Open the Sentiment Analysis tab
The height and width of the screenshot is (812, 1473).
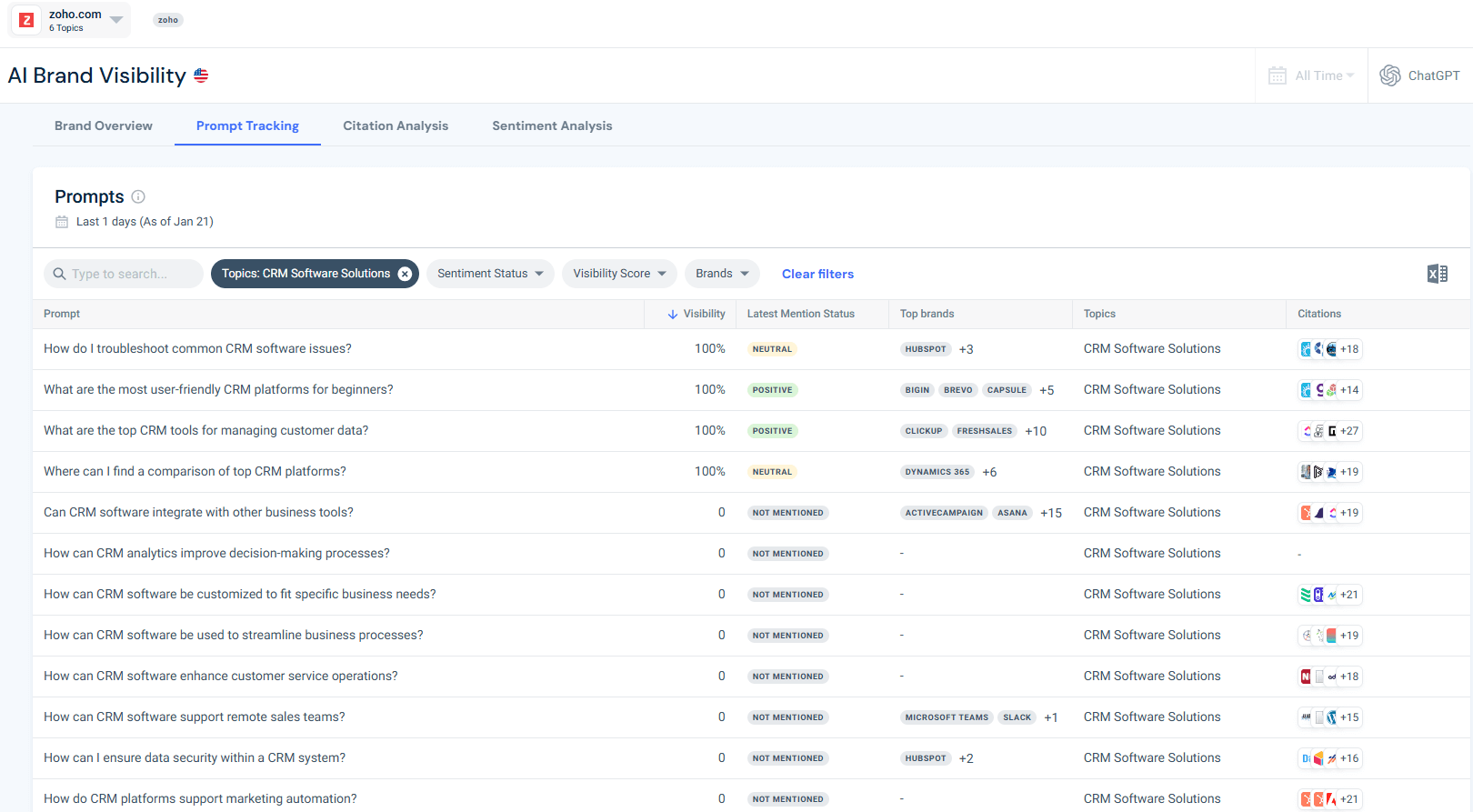(552, 125)
